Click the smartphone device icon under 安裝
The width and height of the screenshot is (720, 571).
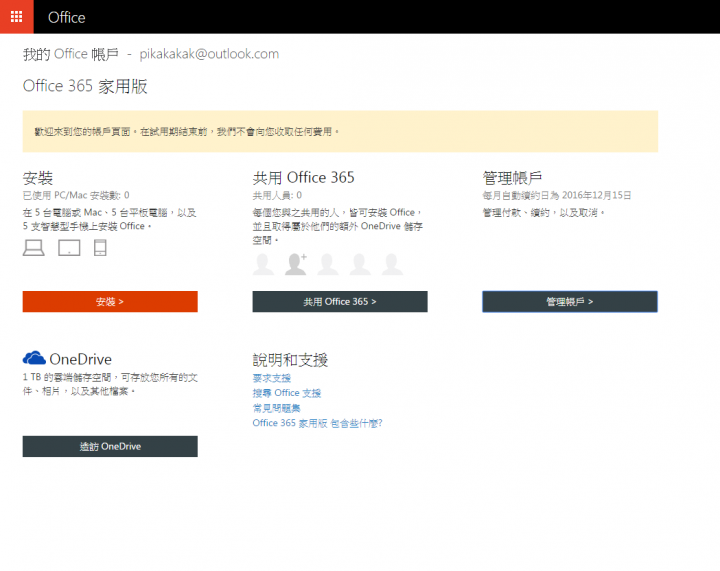point(100,248)
